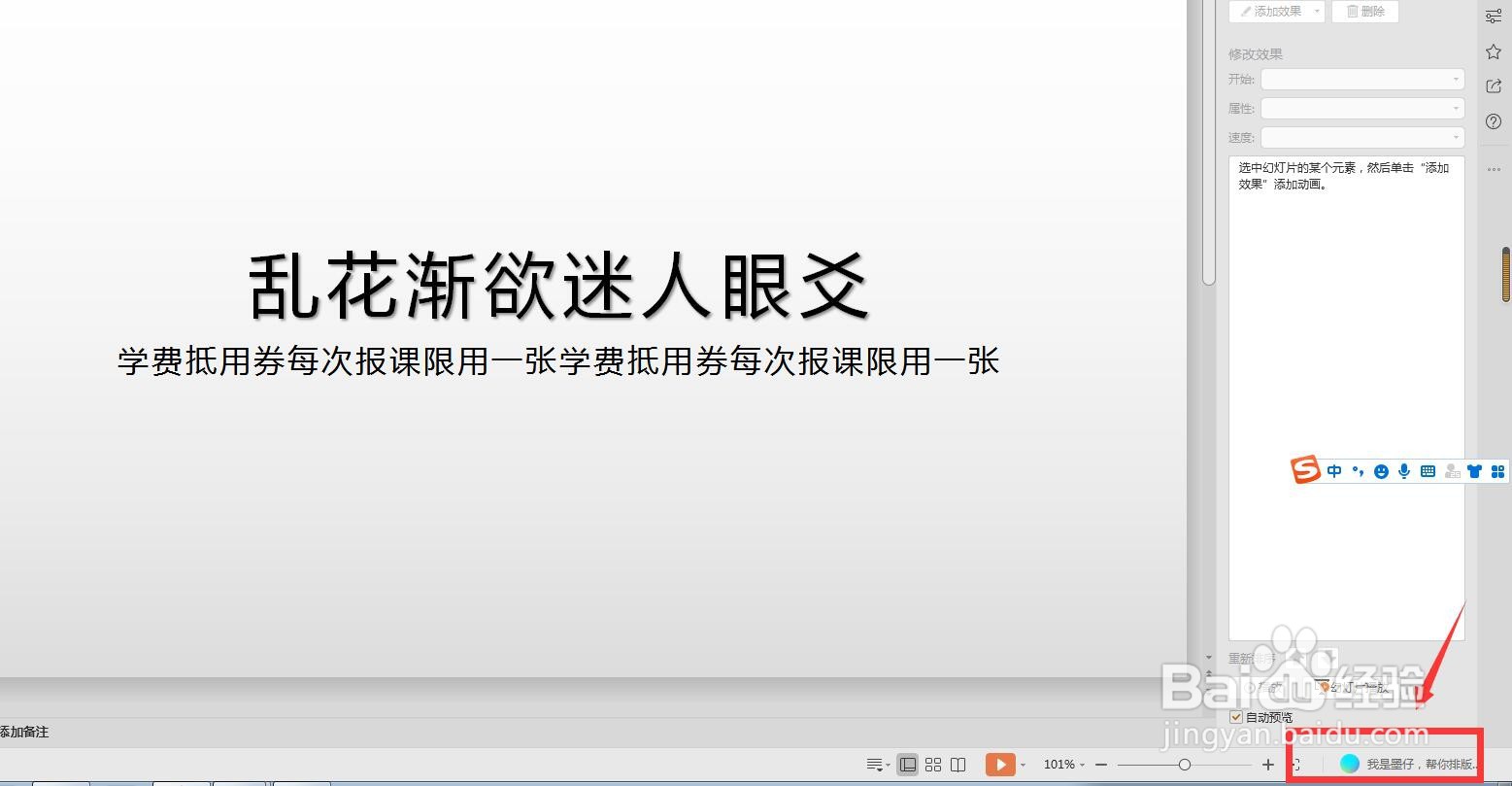Open the Sogou toolbox grid icon
Image resolution: width=1512 pixels, height=786 pixels.
[1497, 471]
